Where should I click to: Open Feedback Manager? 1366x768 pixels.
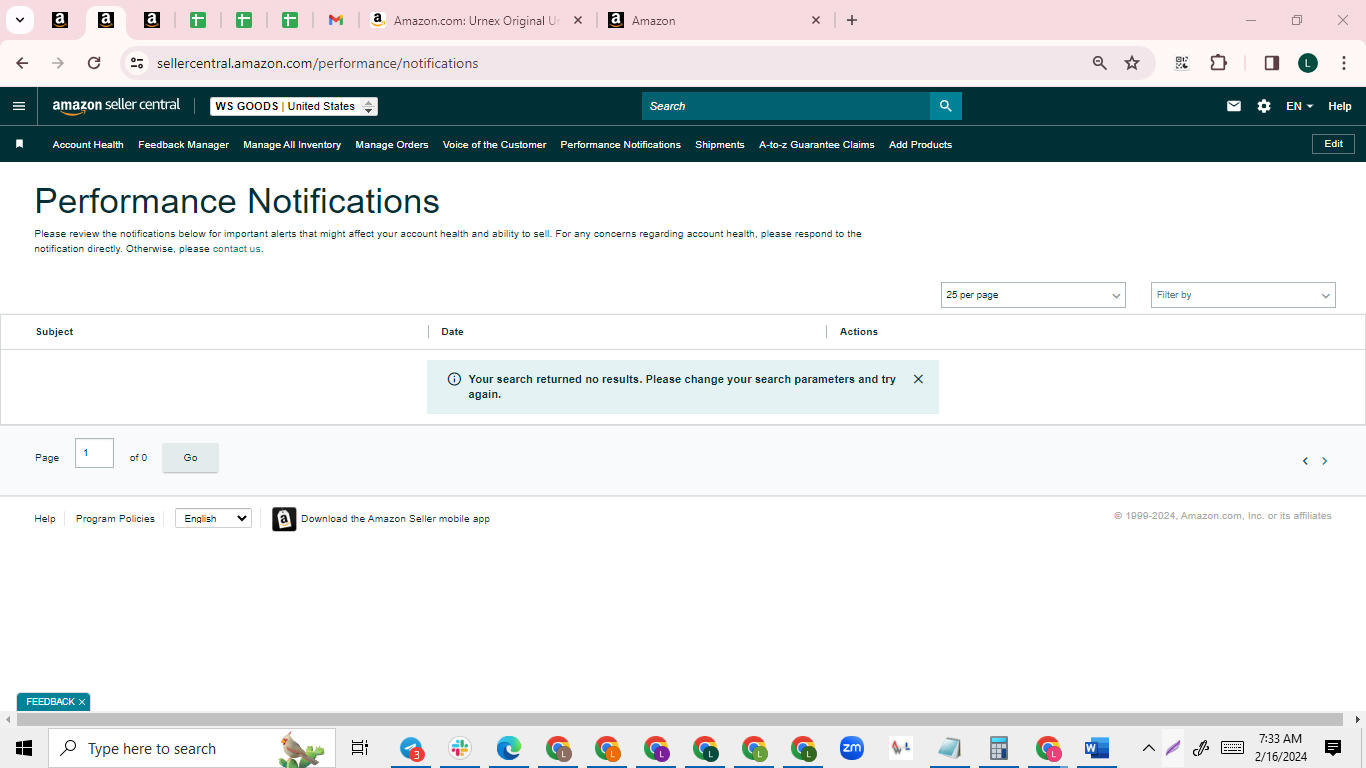tap(183, 145)
